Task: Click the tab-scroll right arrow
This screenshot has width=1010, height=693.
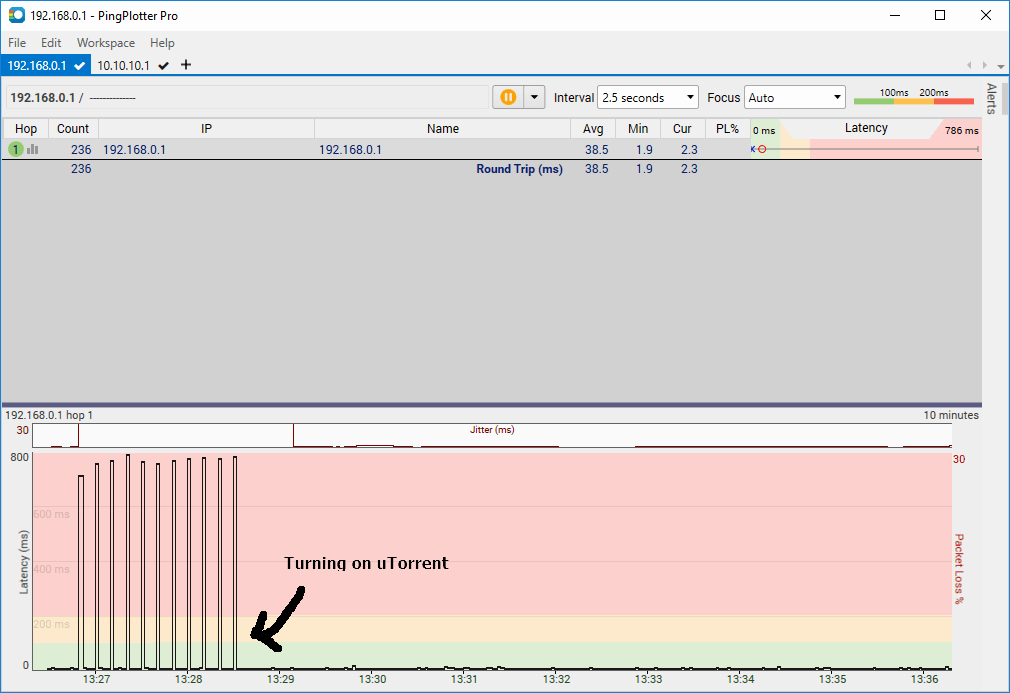Action: (983, 65)
